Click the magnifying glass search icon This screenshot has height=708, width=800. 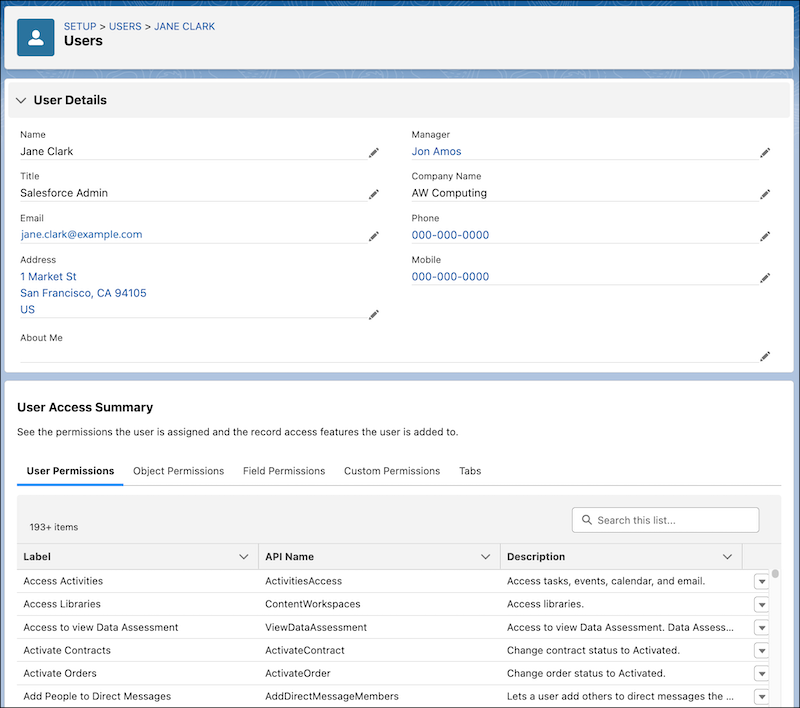pos(587,519)
